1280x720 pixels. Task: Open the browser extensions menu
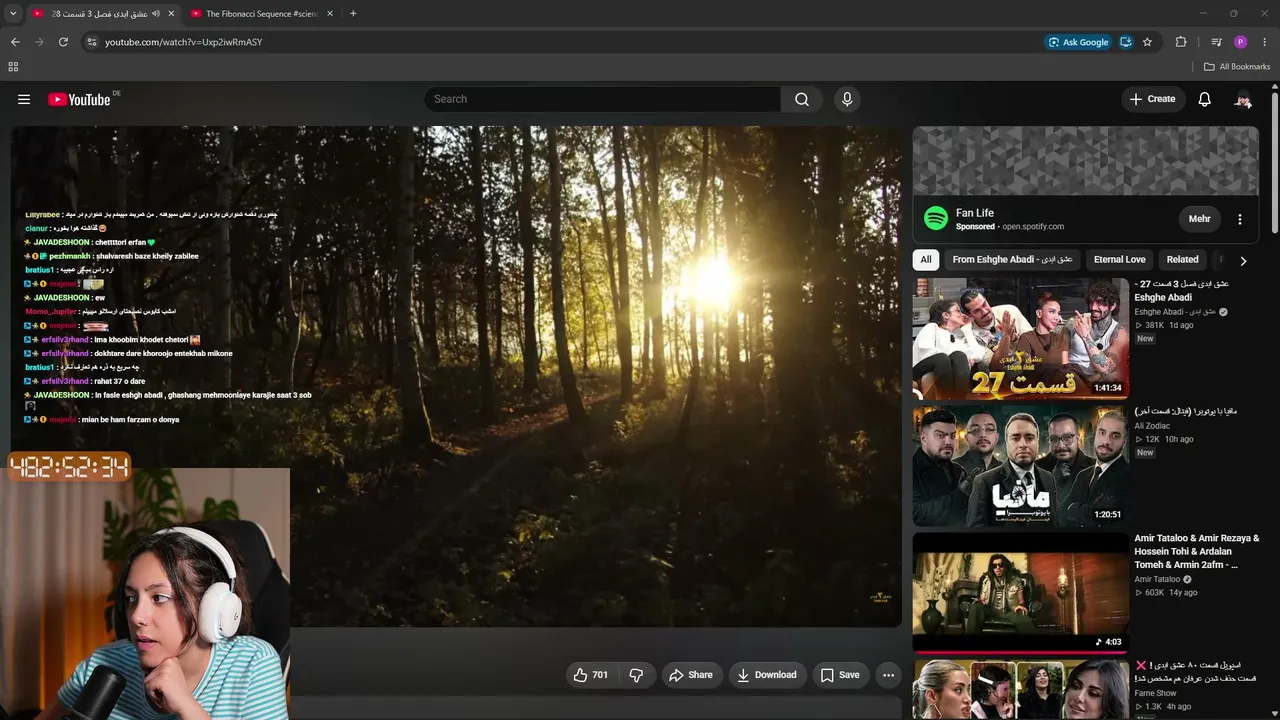pyautogui.click(x=1181, y=42)
